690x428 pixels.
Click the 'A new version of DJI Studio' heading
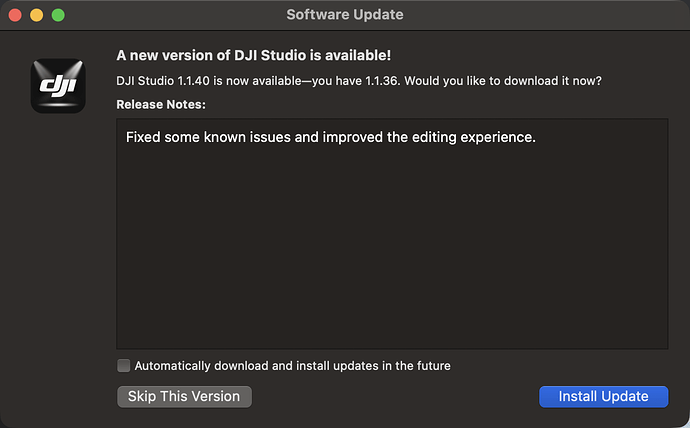pyautogui.click(x=253, y=55)
